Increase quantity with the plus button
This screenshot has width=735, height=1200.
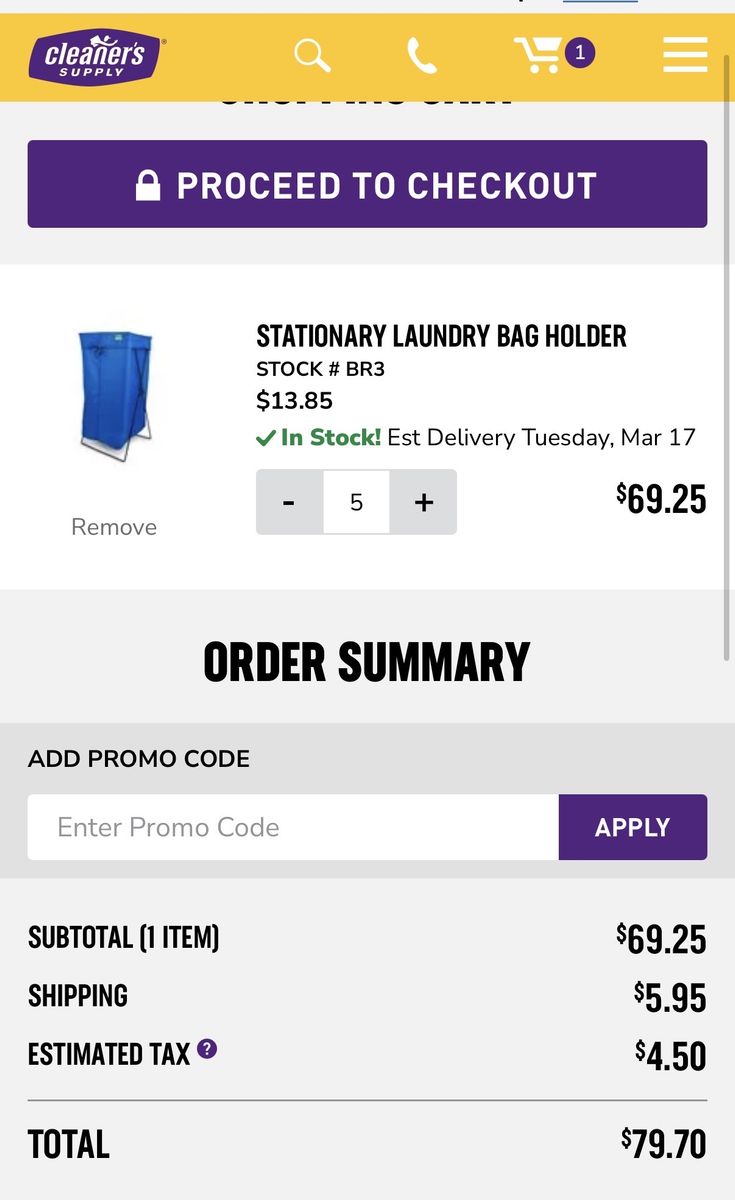(x=423, y=502)
